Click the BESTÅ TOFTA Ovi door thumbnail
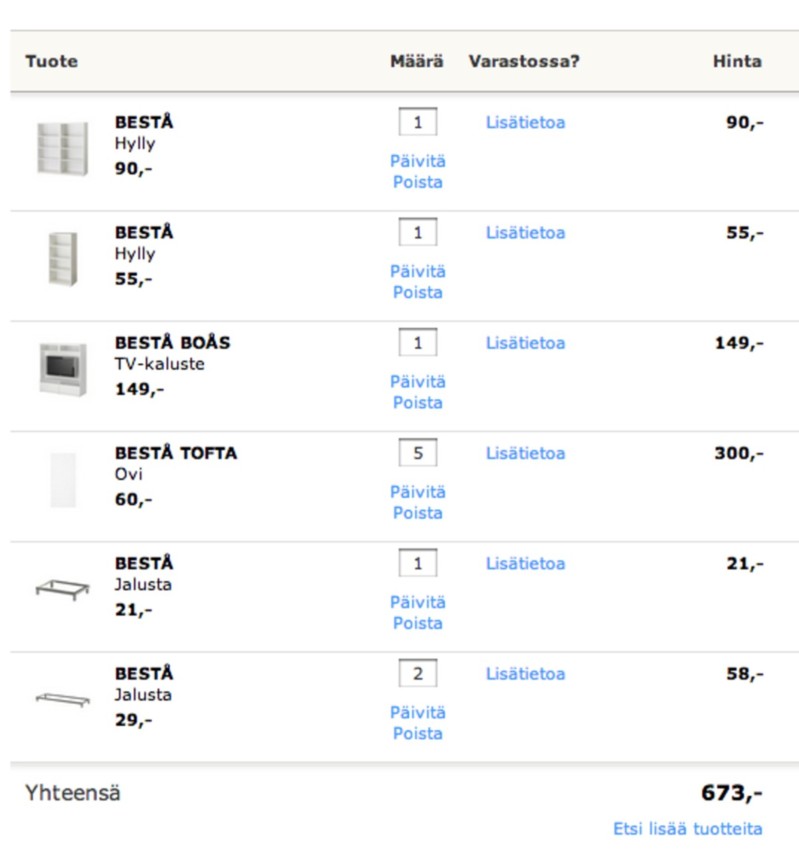 click(63, 480)
